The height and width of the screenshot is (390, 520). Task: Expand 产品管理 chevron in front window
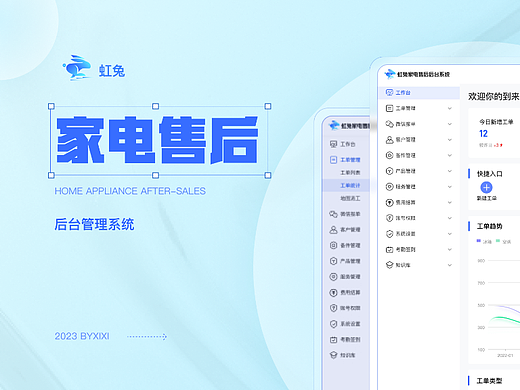[450, 171]
